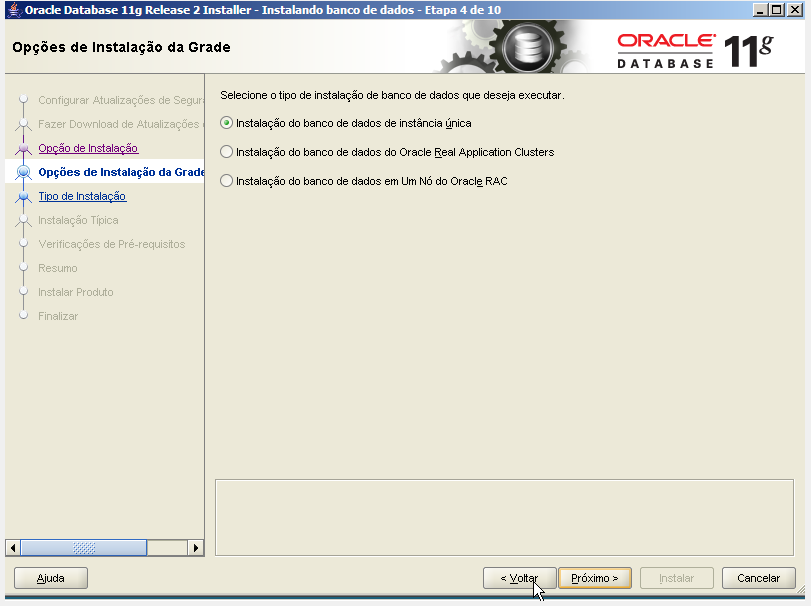This screenshot has height=606, width=811.
Task: Click the empty message area box
Action: tap(504, 518)
